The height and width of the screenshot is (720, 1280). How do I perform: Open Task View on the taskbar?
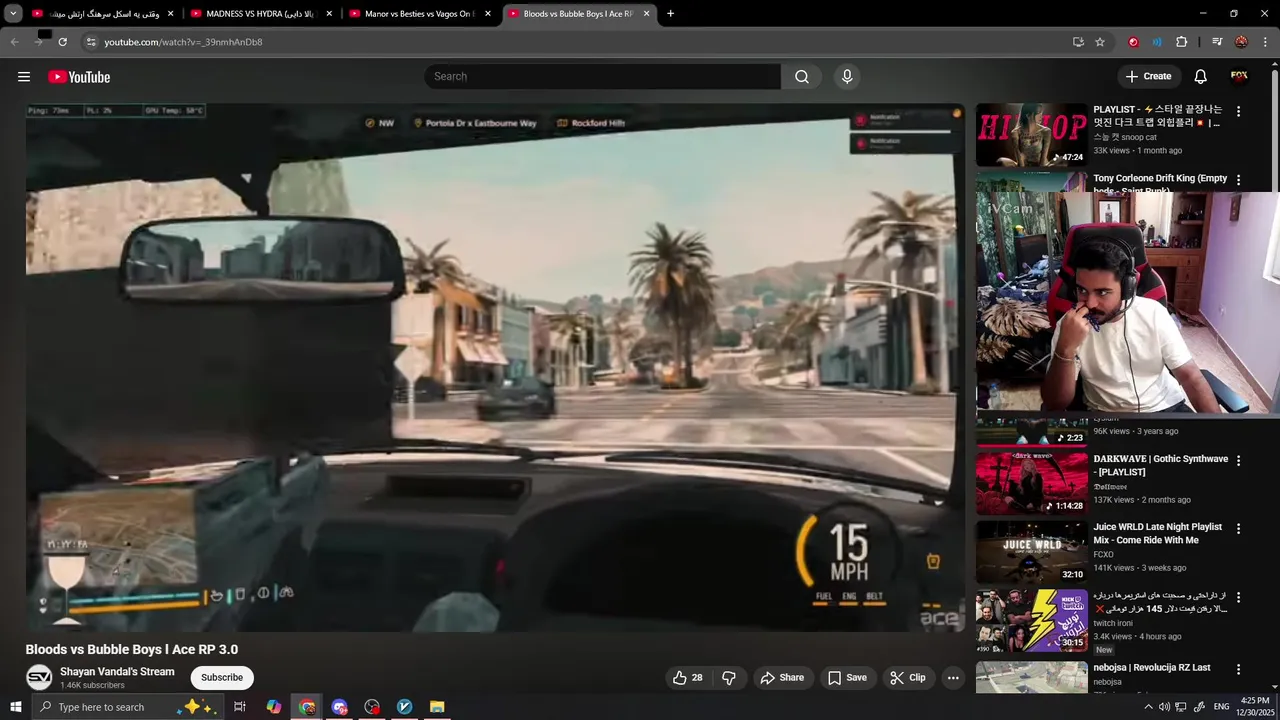point(240,707)
